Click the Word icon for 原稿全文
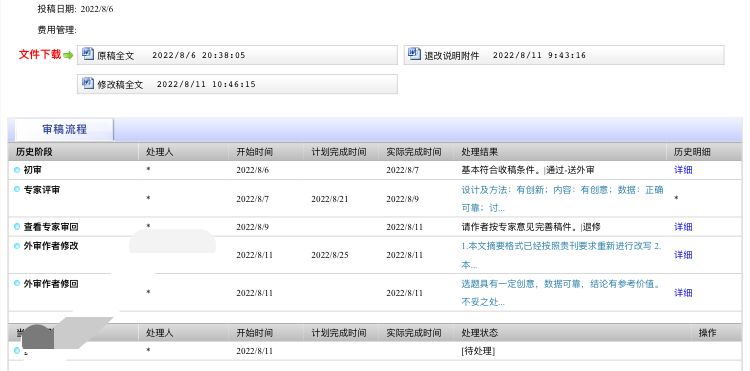This screenshot has width=750, height=371. pos(88,54)
